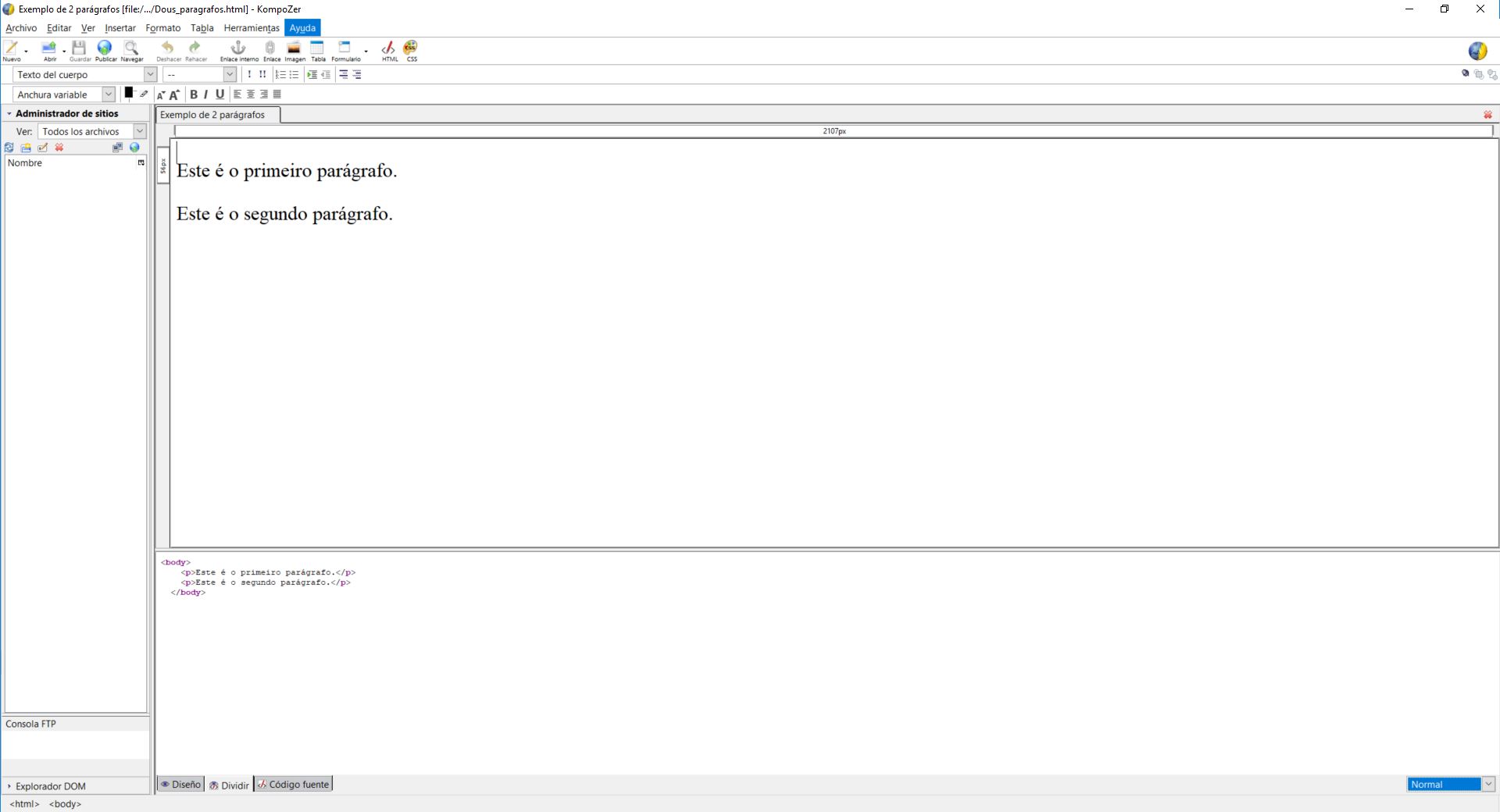Click the Diseño view button
Image resolution: width=1500 pixels, height=812 pixels.
pos(180,785)
